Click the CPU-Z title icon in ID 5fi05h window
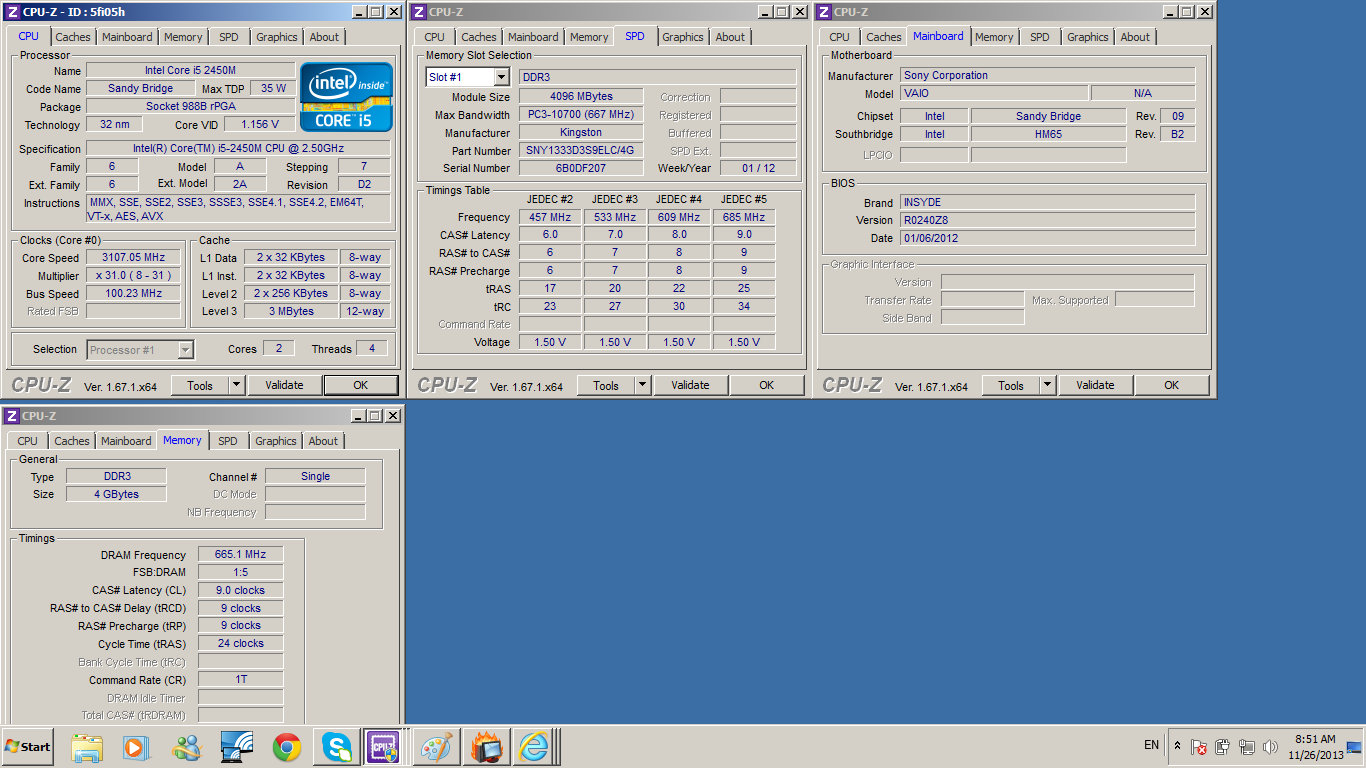This screenshot has height=768, width=1366. tap(12, 12)
